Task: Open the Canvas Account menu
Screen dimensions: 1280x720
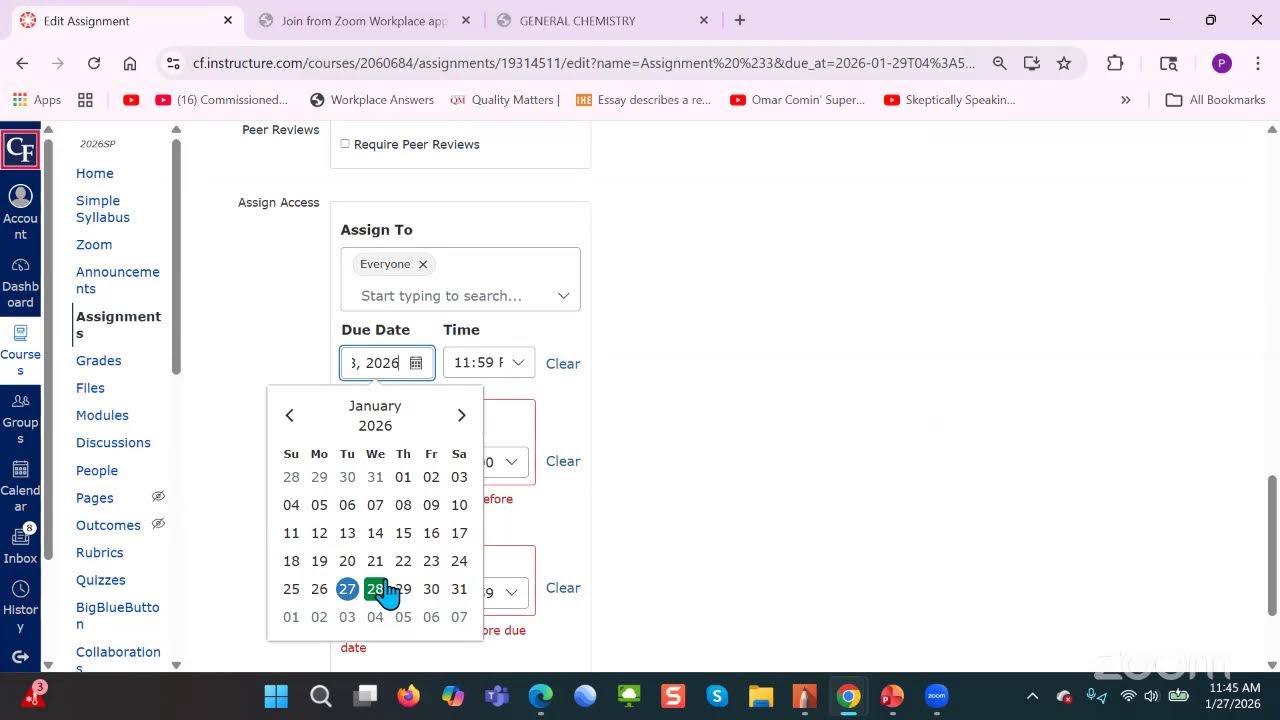Action: [20, 212]
